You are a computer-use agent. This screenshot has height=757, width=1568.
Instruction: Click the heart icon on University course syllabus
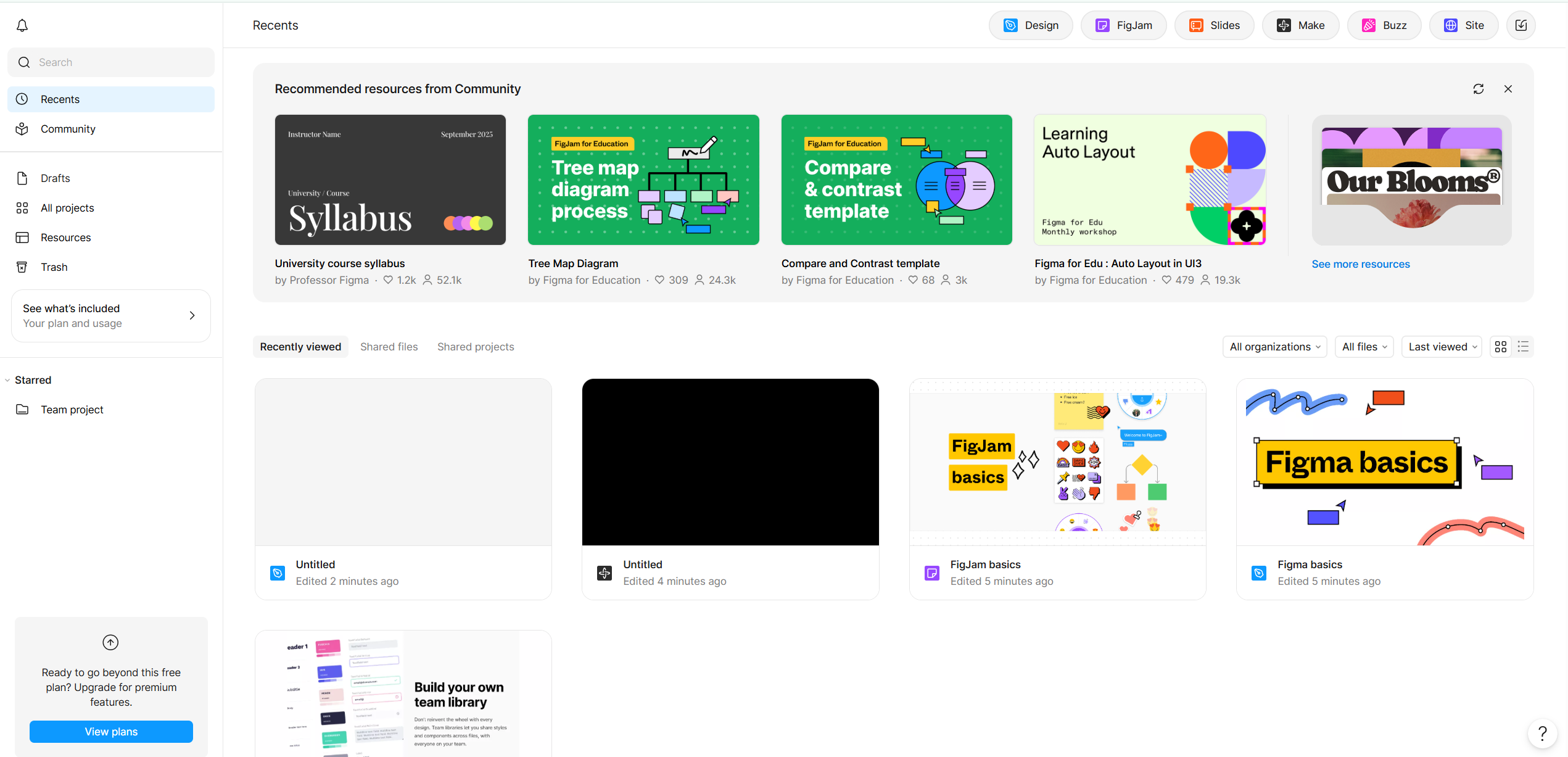point(388,280)
